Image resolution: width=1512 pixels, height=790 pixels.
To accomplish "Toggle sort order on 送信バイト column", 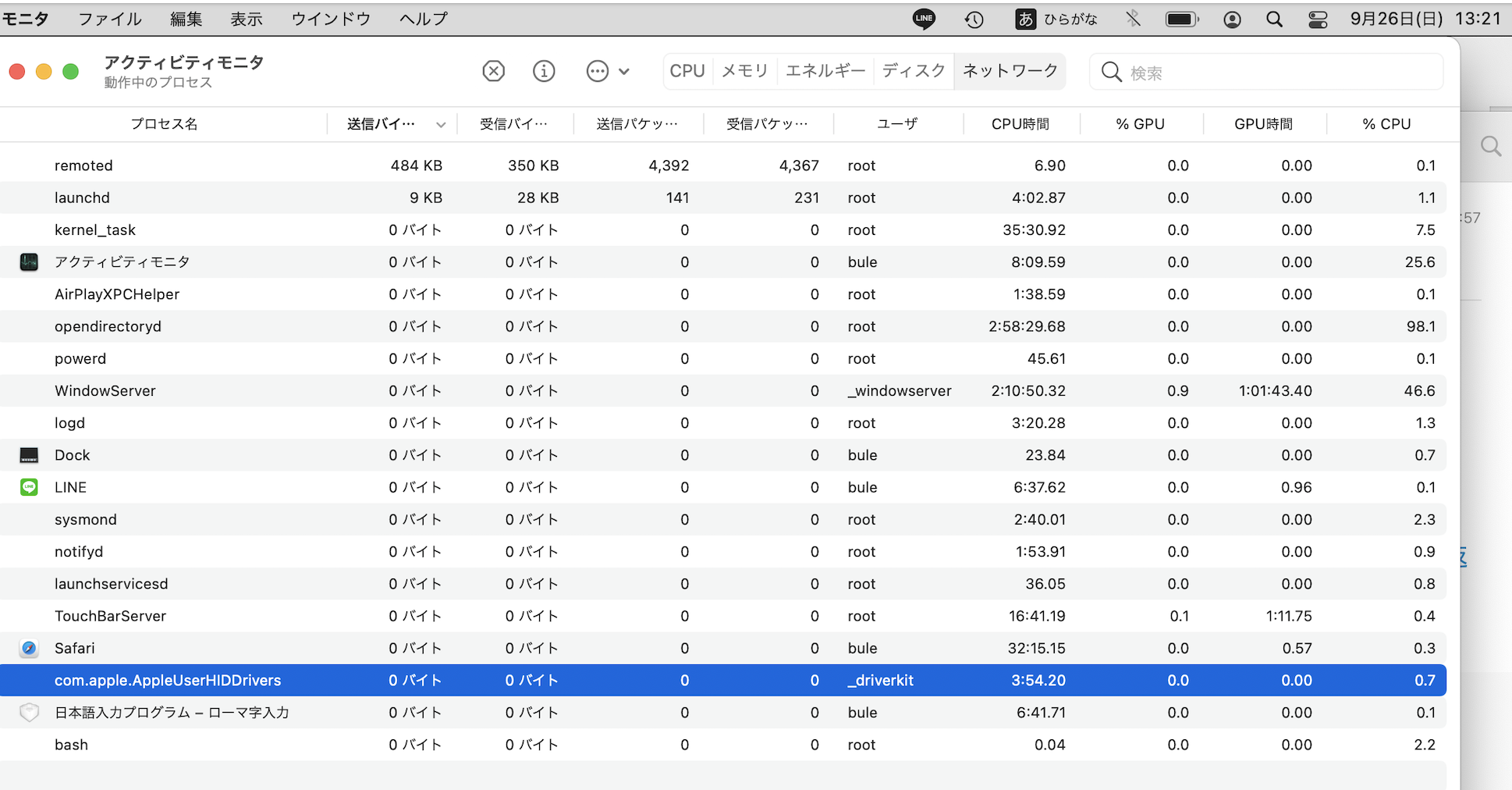I will [x=394, y=124].
